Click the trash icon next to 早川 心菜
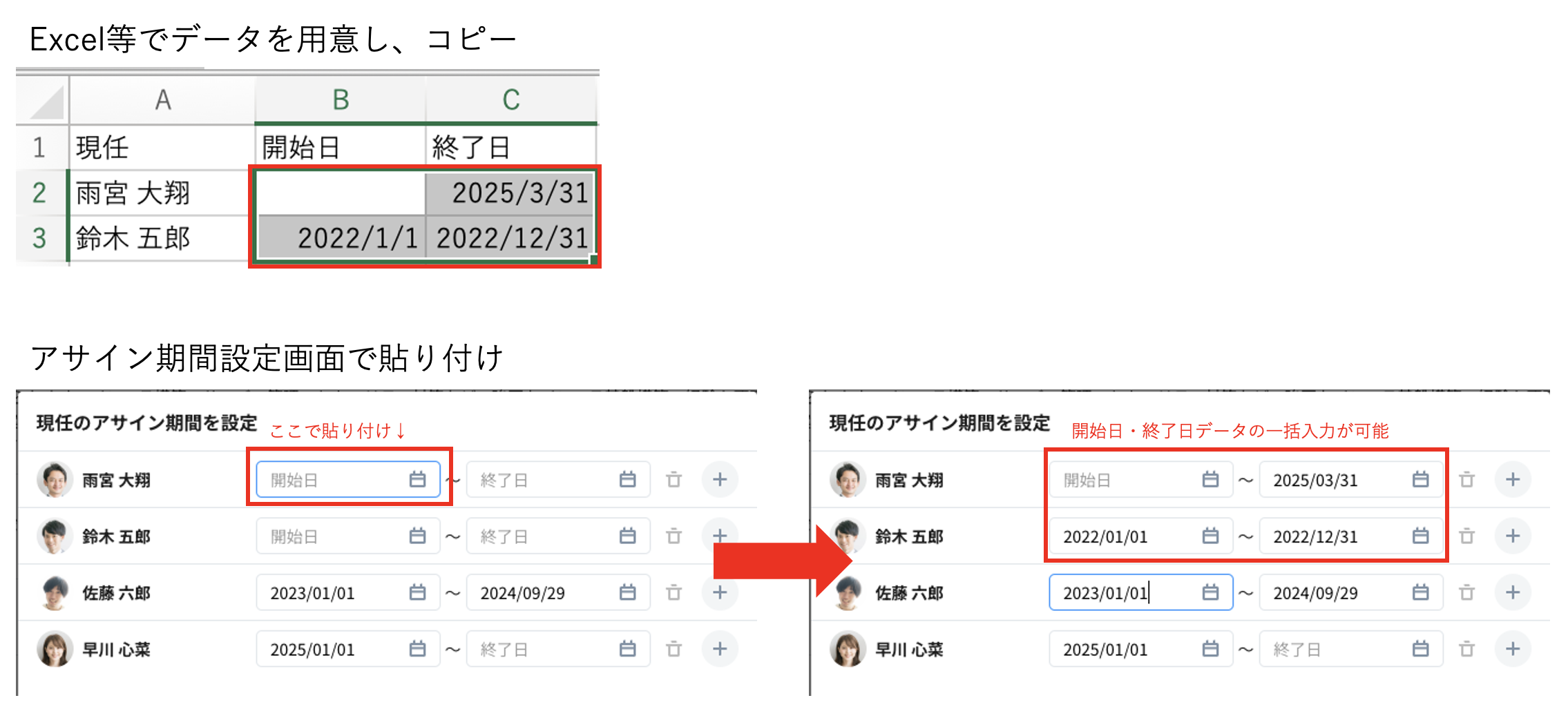The width and height of the screenshot is (1568, 718). [x=673, y=649]
